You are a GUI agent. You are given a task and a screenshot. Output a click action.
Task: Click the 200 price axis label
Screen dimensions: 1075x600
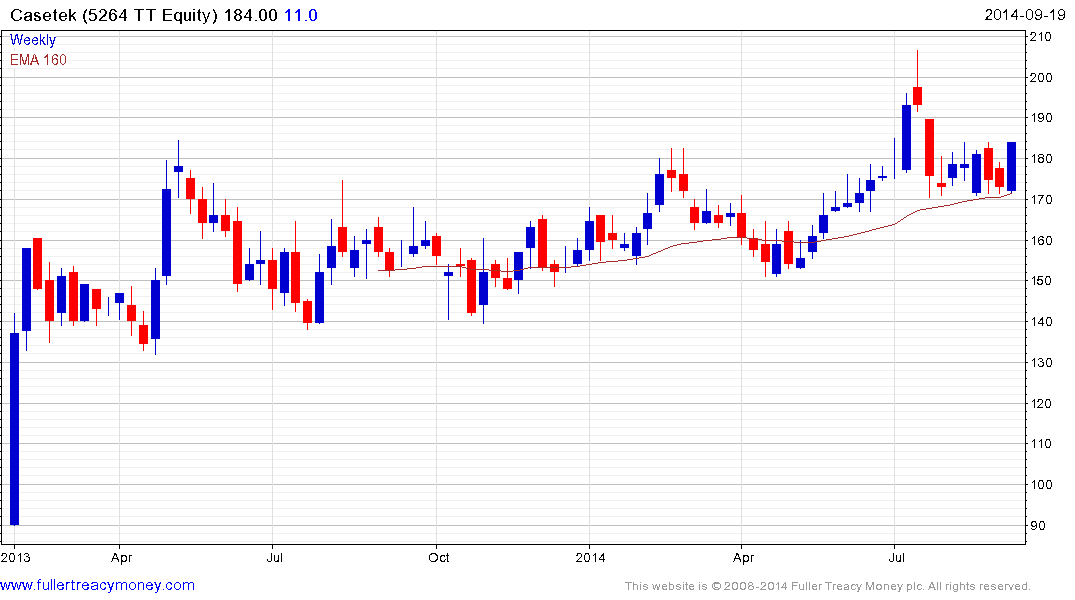(x=1041, y=77)
